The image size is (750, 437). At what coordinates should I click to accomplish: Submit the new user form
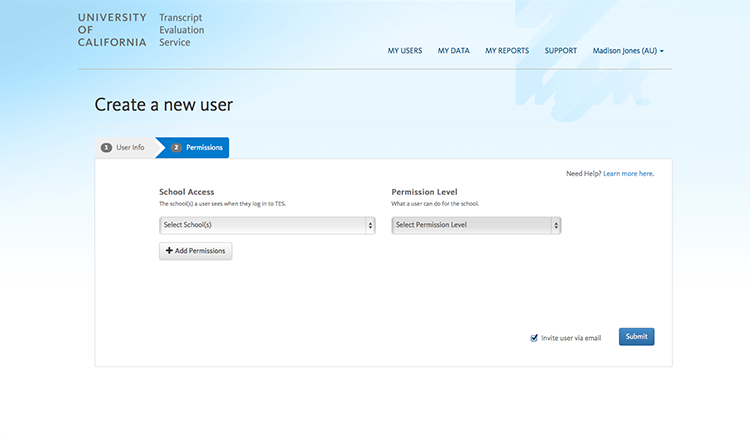[636, 337]
